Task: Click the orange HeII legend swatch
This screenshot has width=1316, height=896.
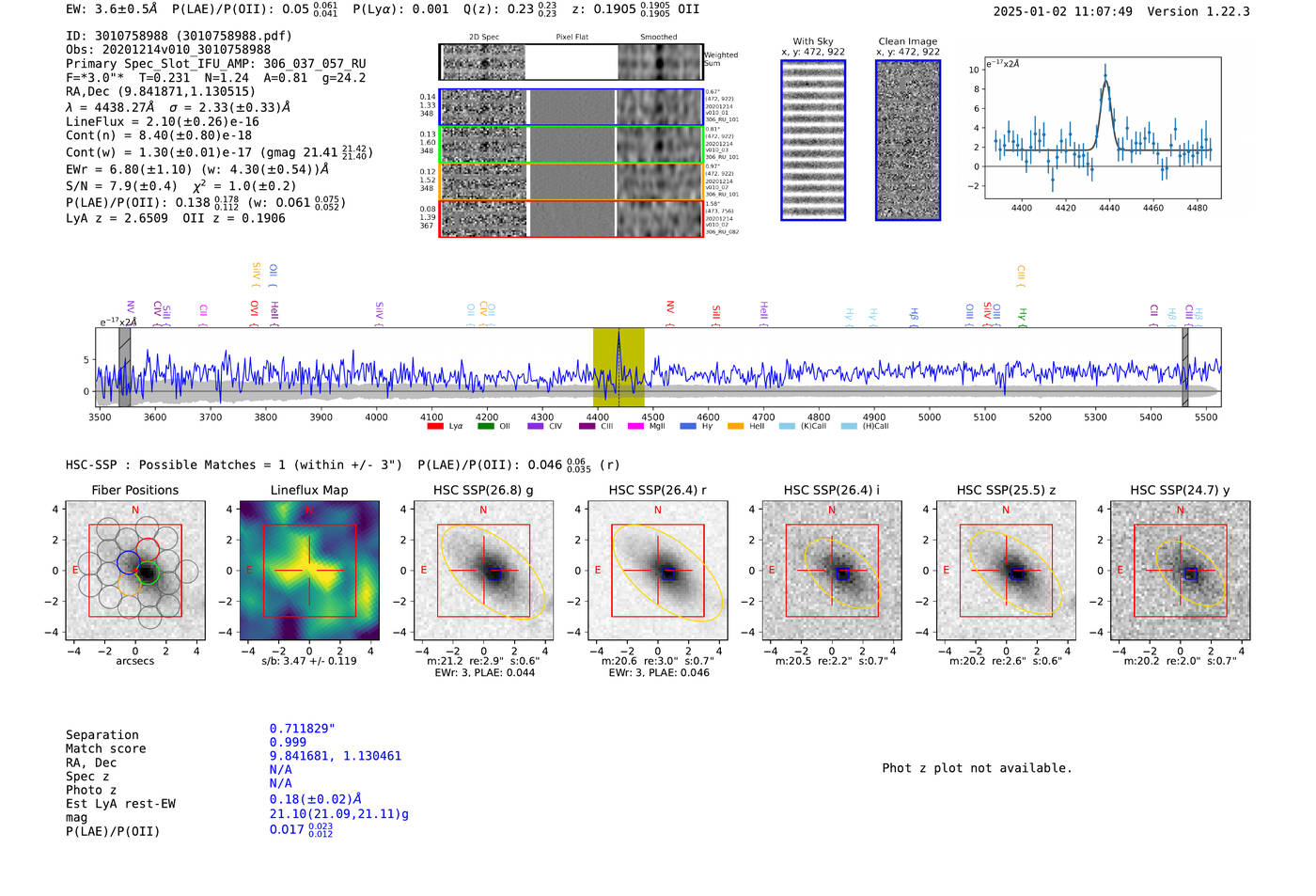Action: 736,426
